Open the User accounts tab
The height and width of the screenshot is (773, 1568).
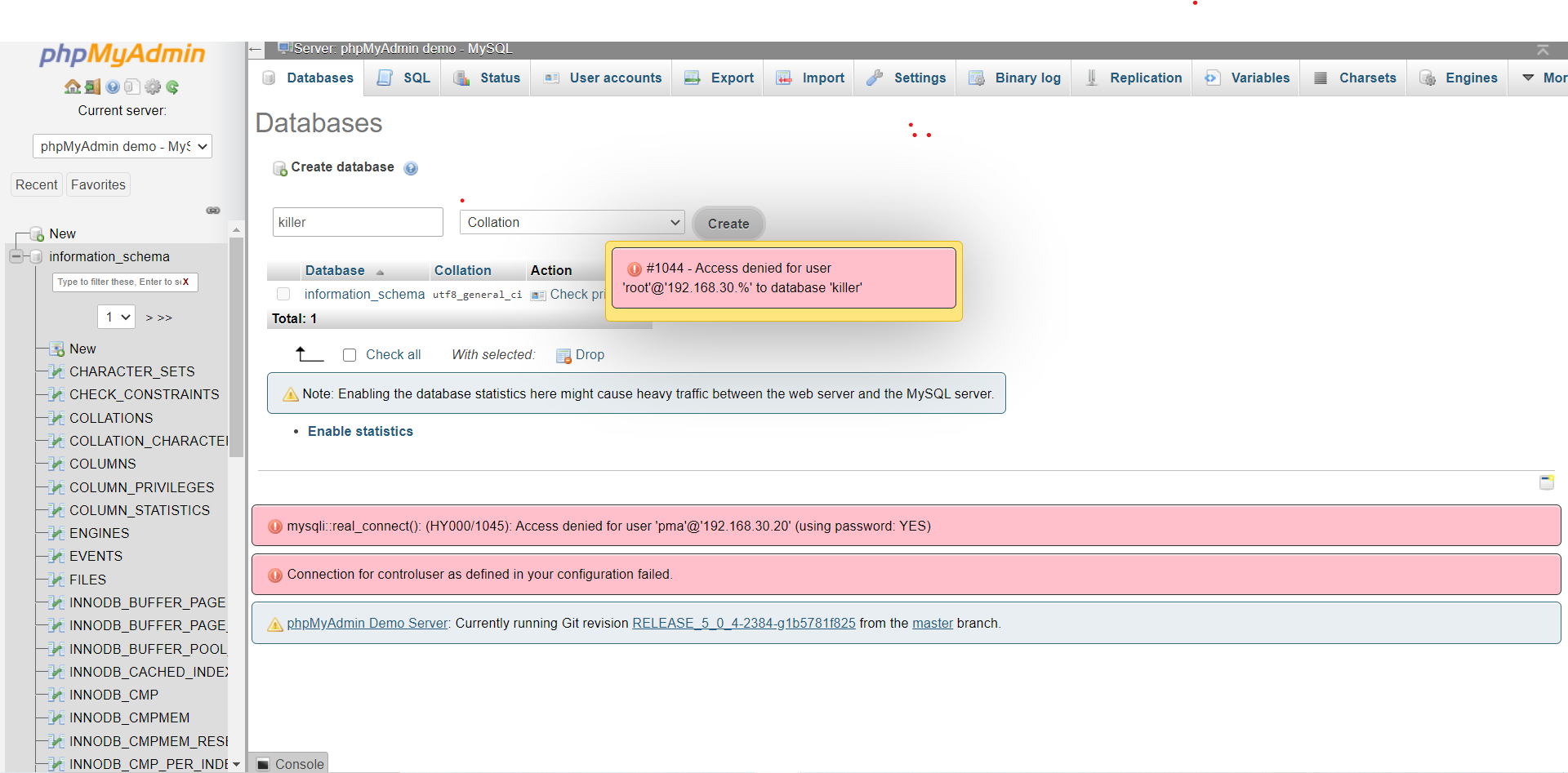pyautogui.click(x=603, y=78)
